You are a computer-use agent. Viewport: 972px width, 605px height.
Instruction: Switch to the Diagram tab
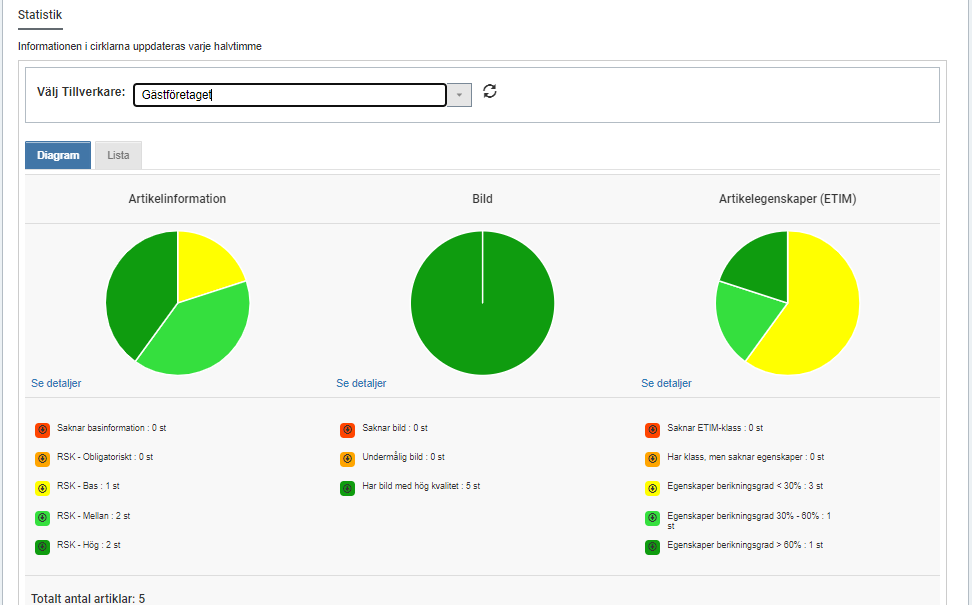(58, 155)
